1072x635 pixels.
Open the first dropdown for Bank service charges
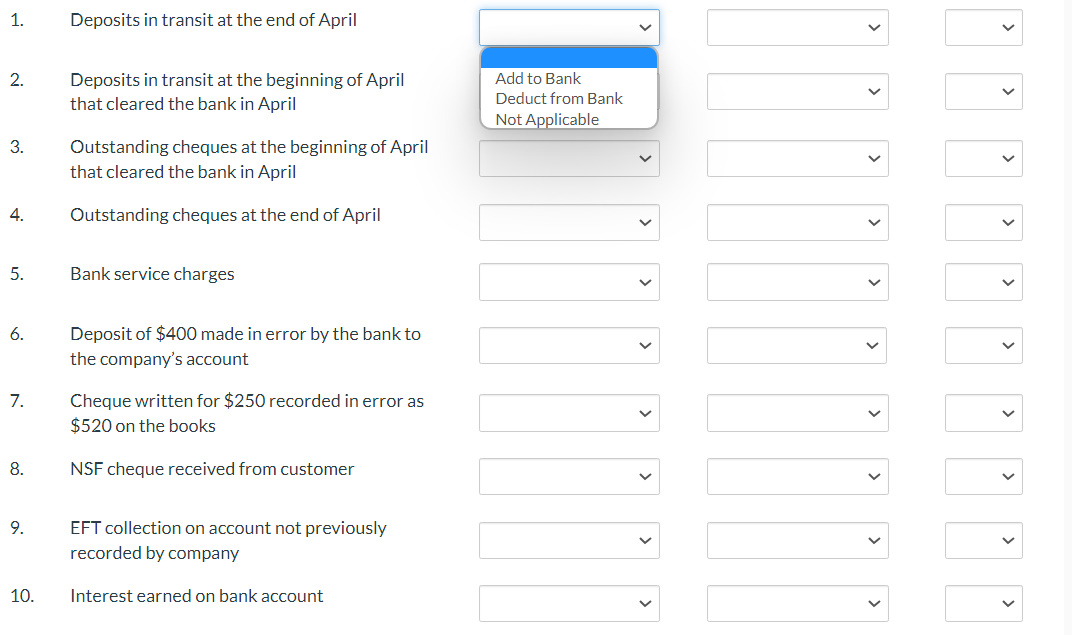point(569,281)
